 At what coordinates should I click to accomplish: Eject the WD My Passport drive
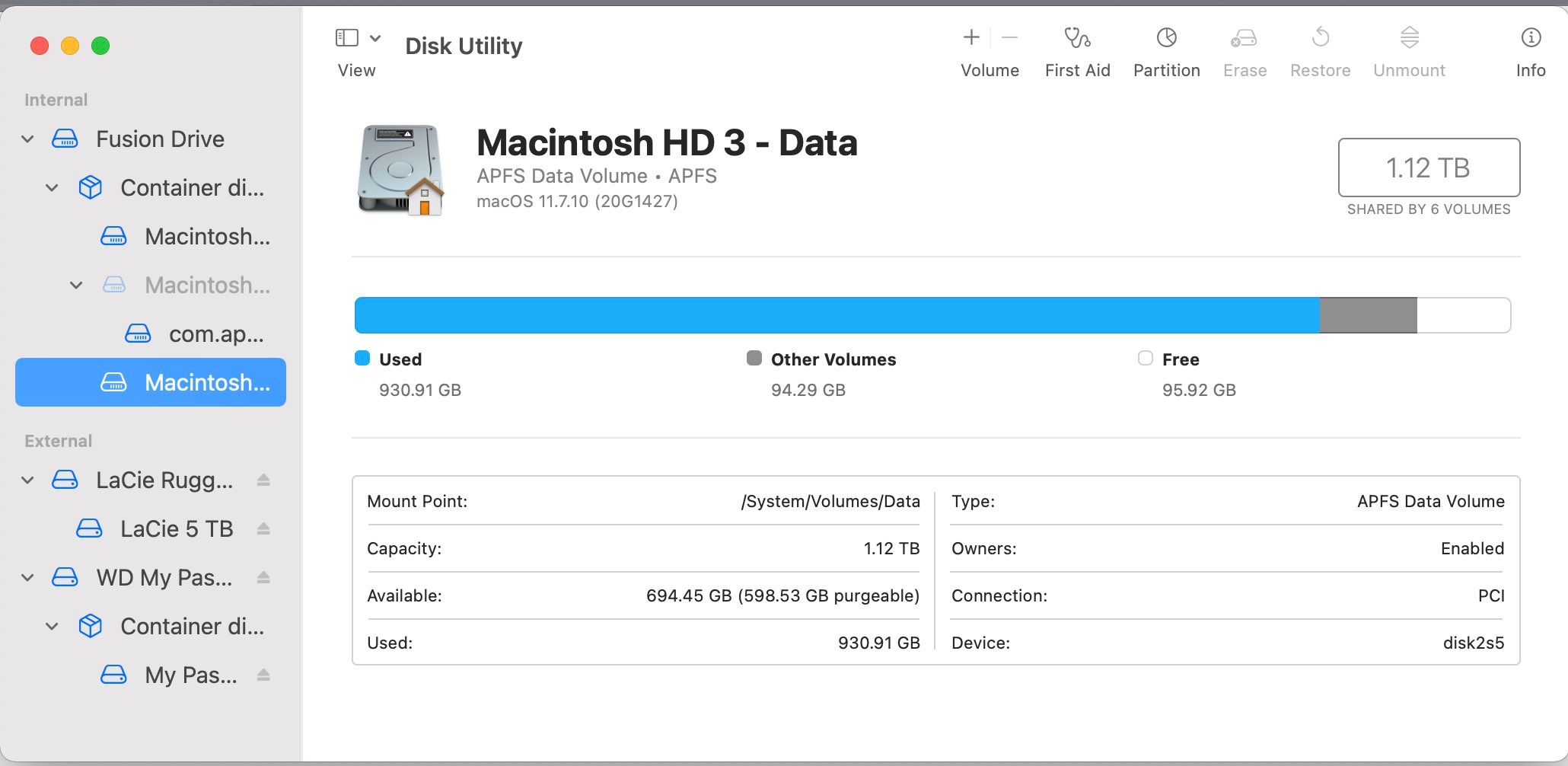(263, 578)
